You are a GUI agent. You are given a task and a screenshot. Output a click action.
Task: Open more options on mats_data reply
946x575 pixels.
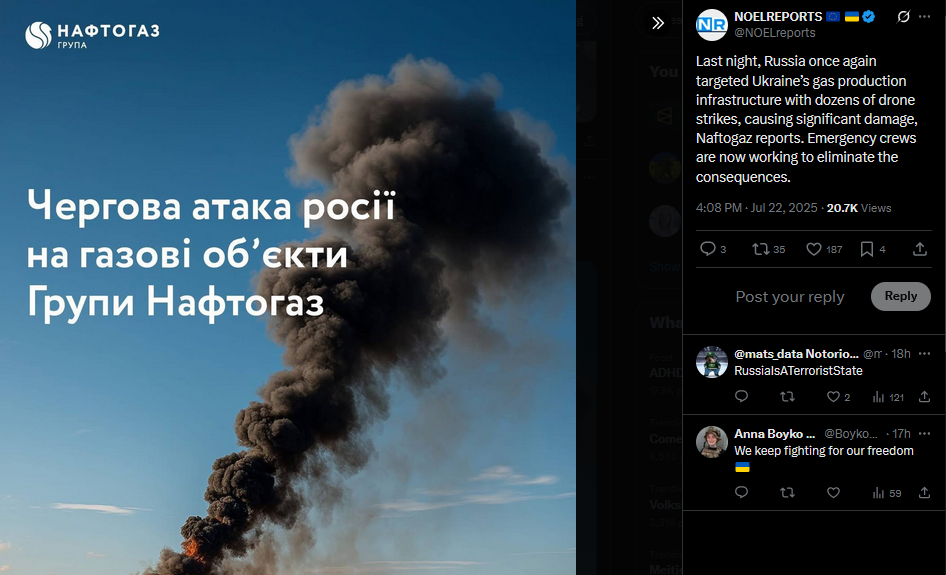(x=924, y=354)
